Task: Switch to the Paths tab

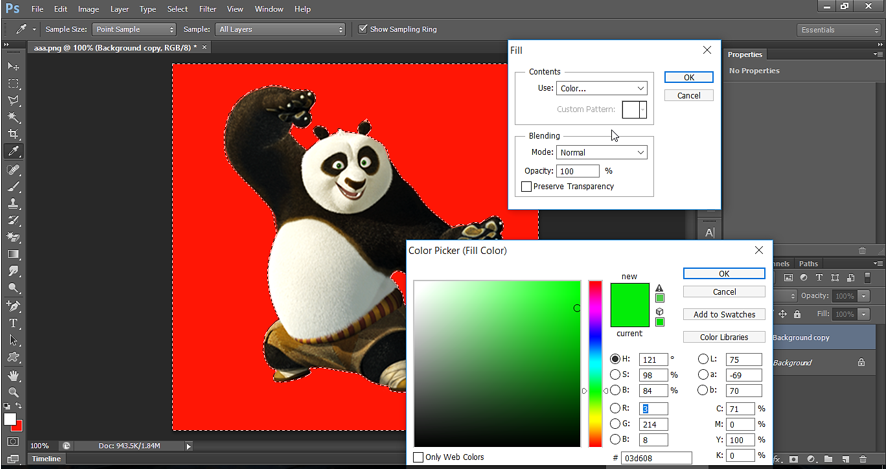Action: pos(808,263)
